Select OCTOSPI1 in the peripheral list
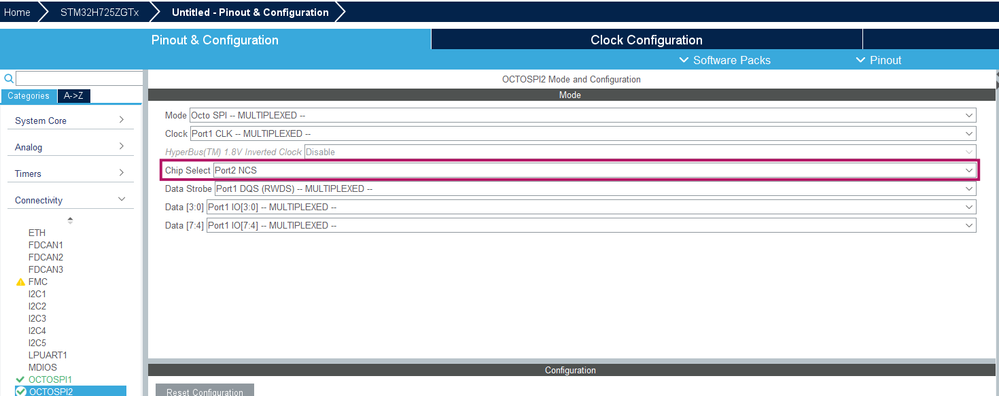 pyautogui.click(x=50, y=379)
